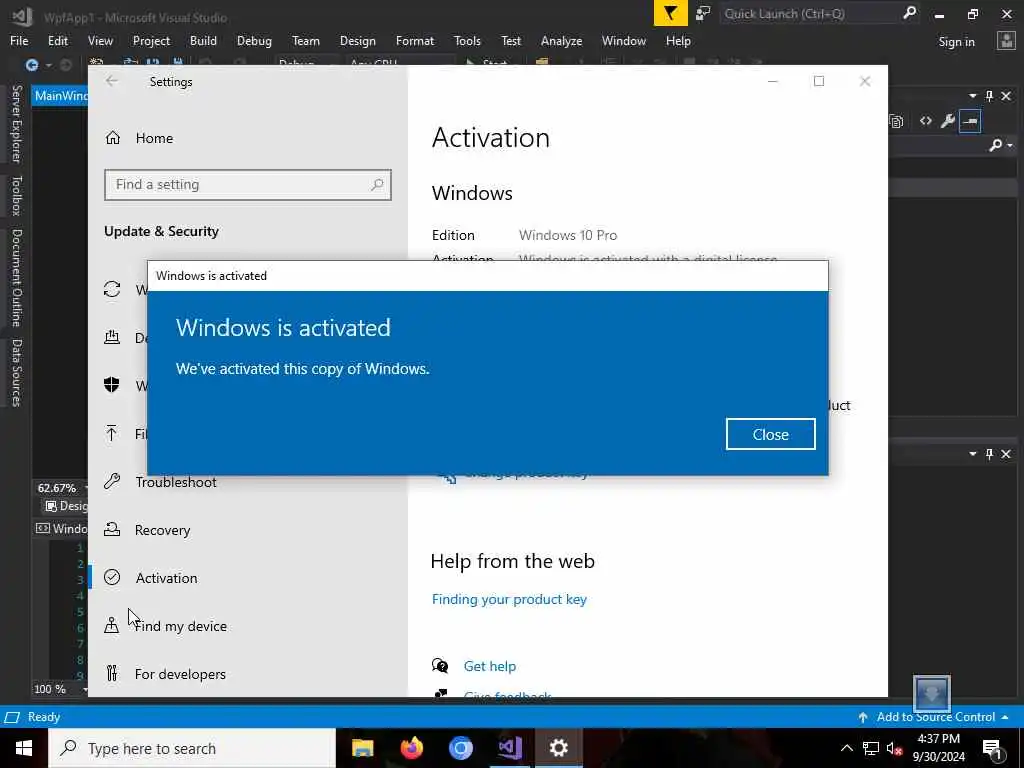
Task: Open the Edit menu in Visual Studio
Action: 57,40
